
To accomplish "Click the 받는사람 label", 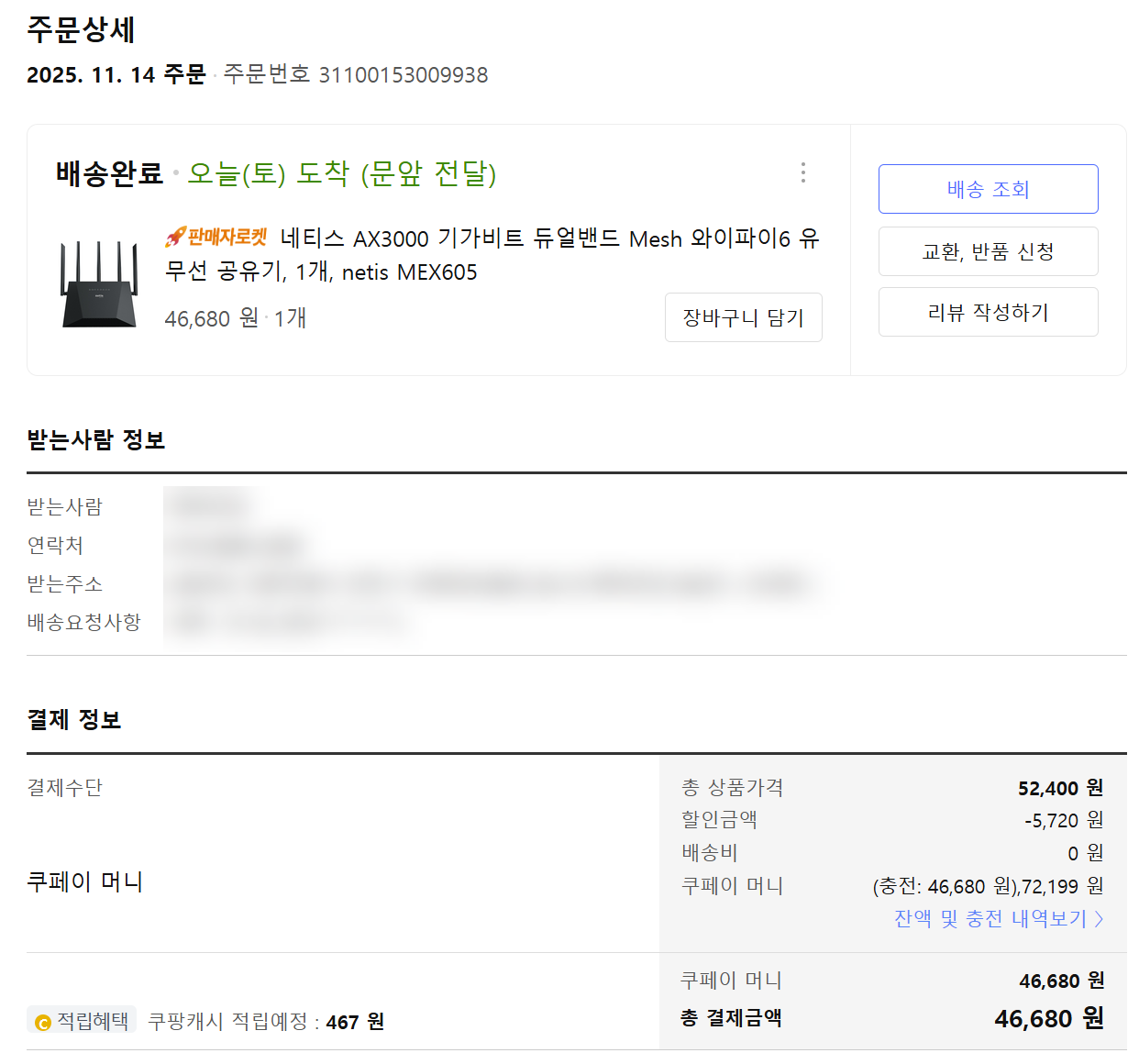I will pyautogui.click(x=64, y=506).
